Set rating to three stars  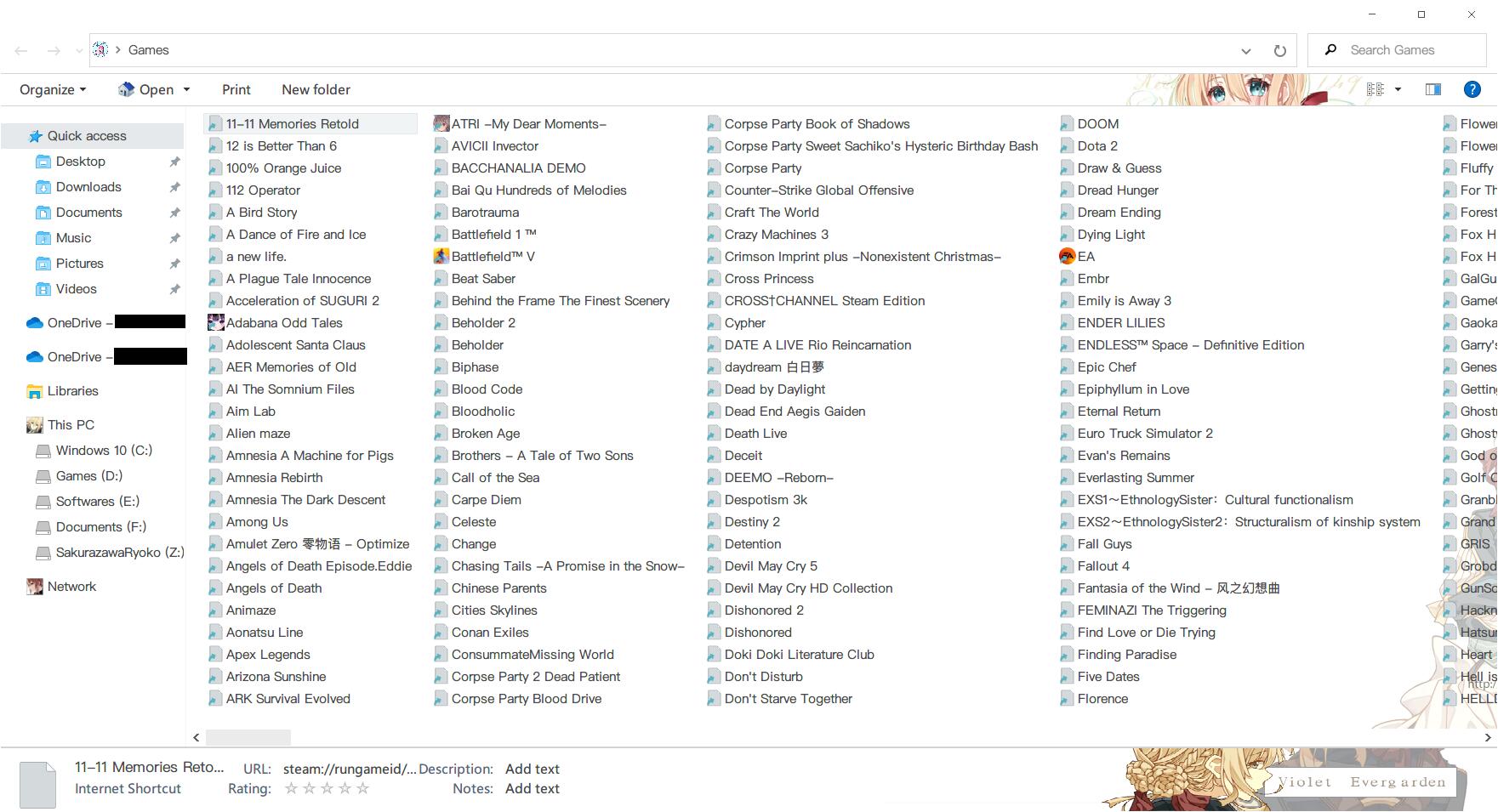(327, 788)
